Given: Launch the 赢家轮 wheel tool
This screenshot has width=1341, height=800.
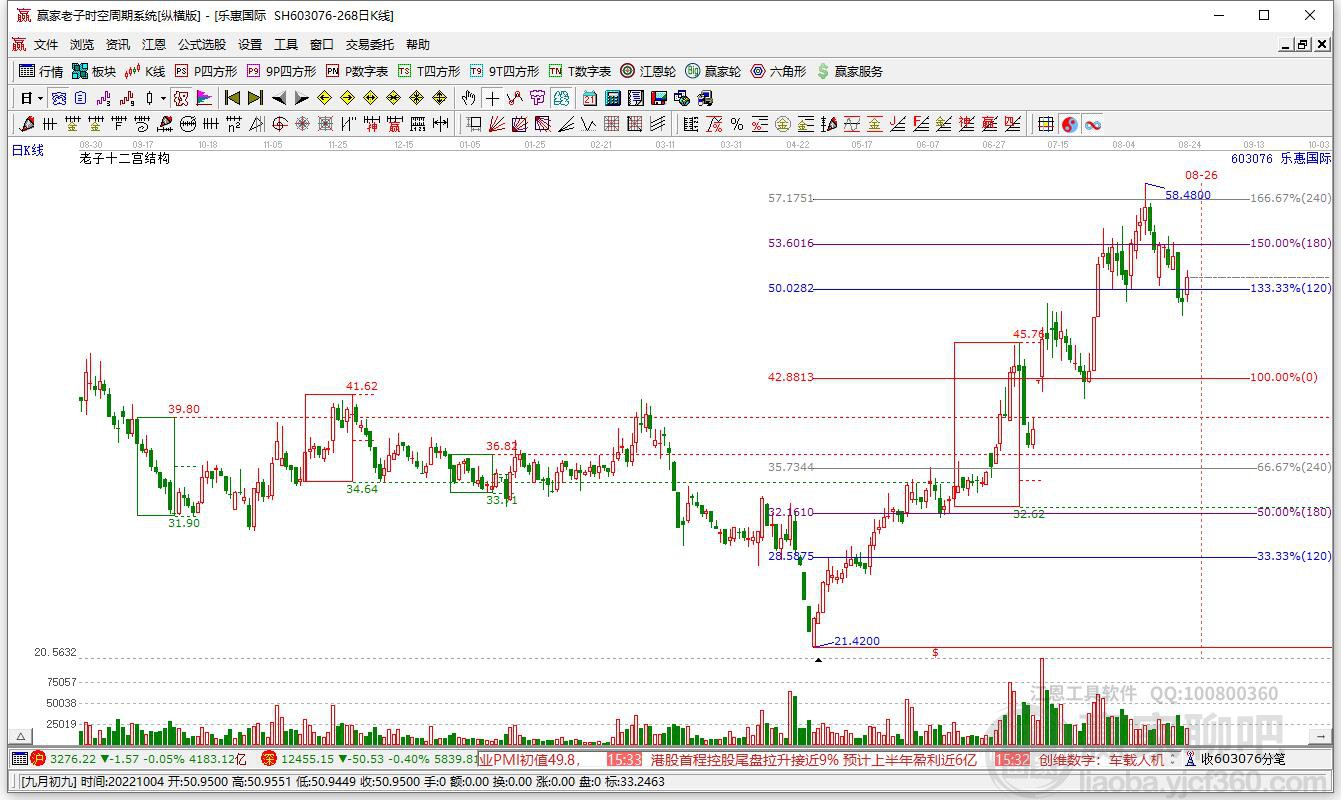Looking at the screenshot, I should tap(713, 71).
